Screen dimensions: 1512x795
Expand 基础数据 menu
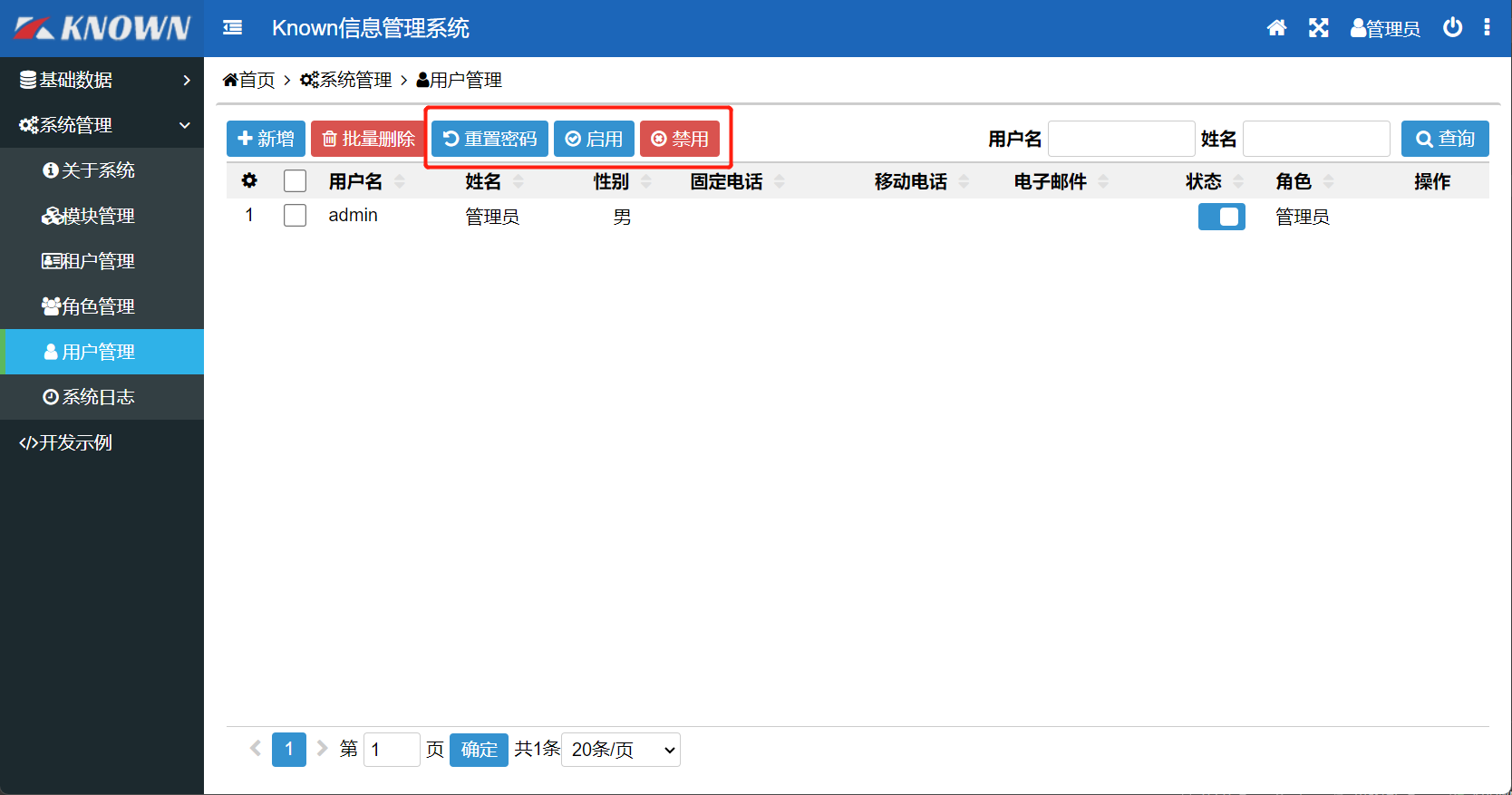click(x=102, y=80)
